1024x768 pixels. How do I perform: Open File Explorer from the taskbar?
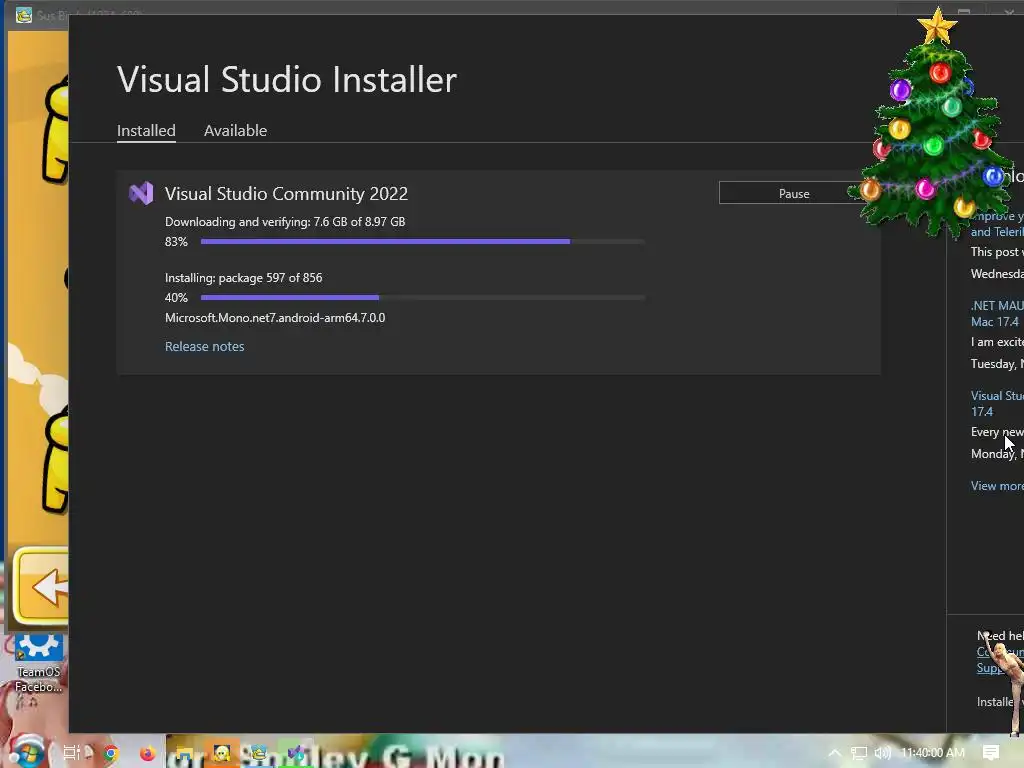pyautogui.click(x=184, y=754)
